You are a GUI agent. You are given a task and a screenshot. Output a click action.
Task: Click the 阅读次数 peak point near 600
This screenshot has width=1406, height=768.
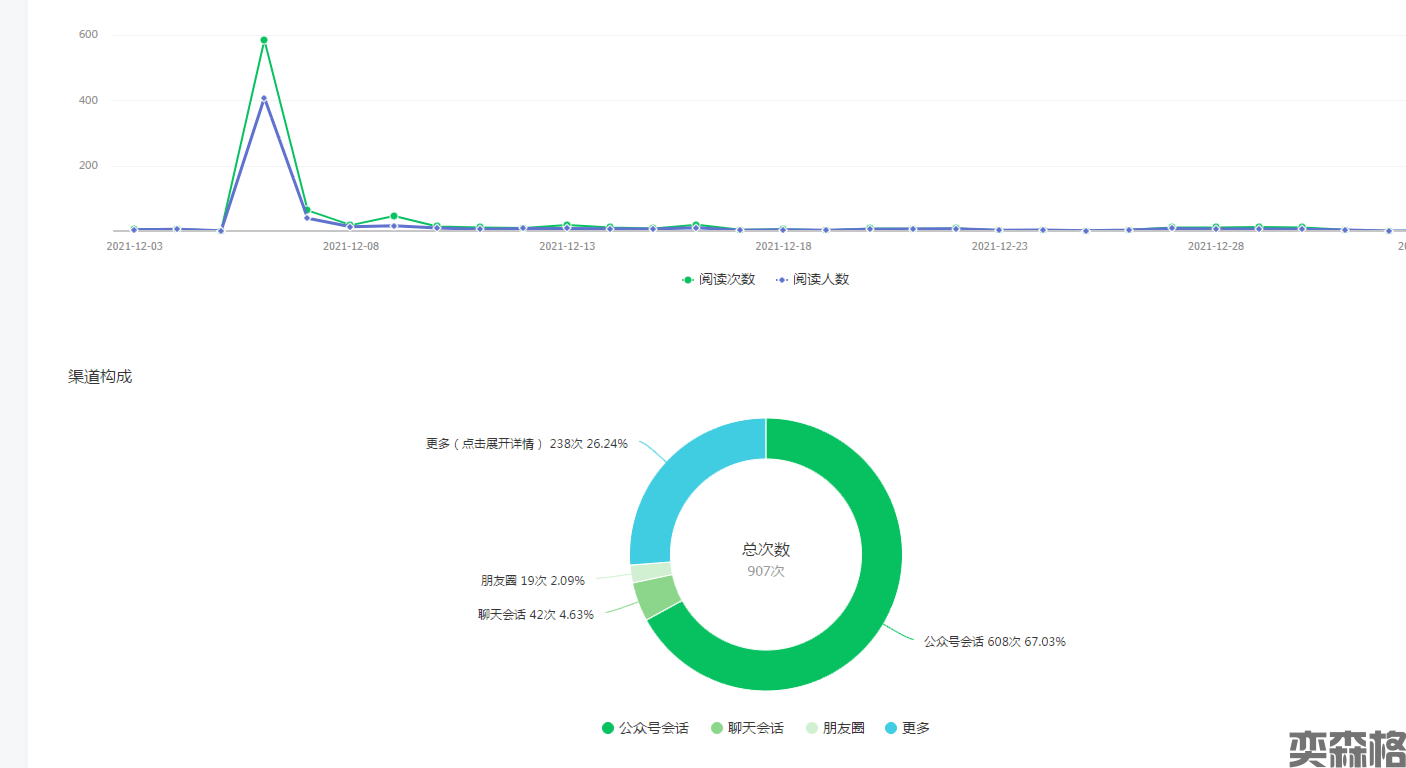click(x=264, y=40)
